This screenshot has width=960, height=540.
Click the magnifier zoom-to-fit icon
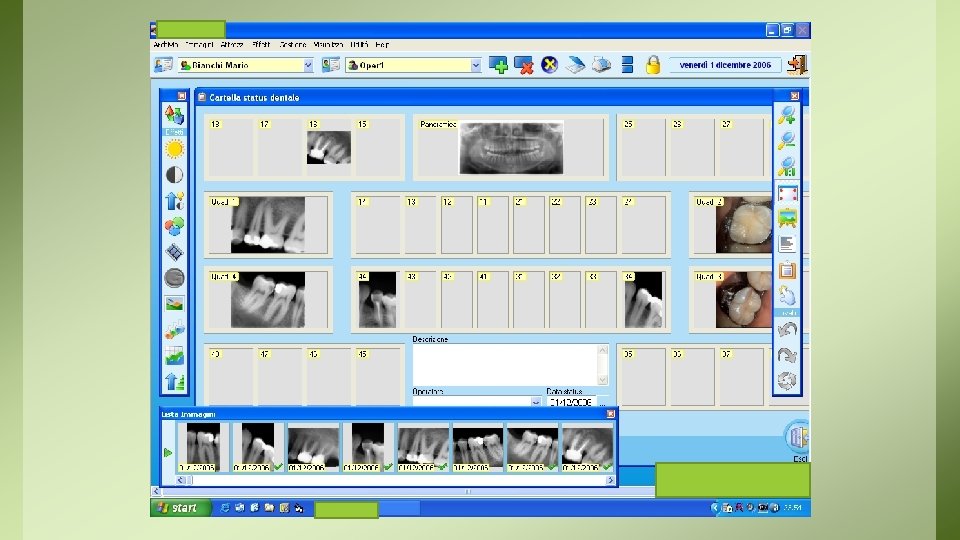[x=787, y=166]
